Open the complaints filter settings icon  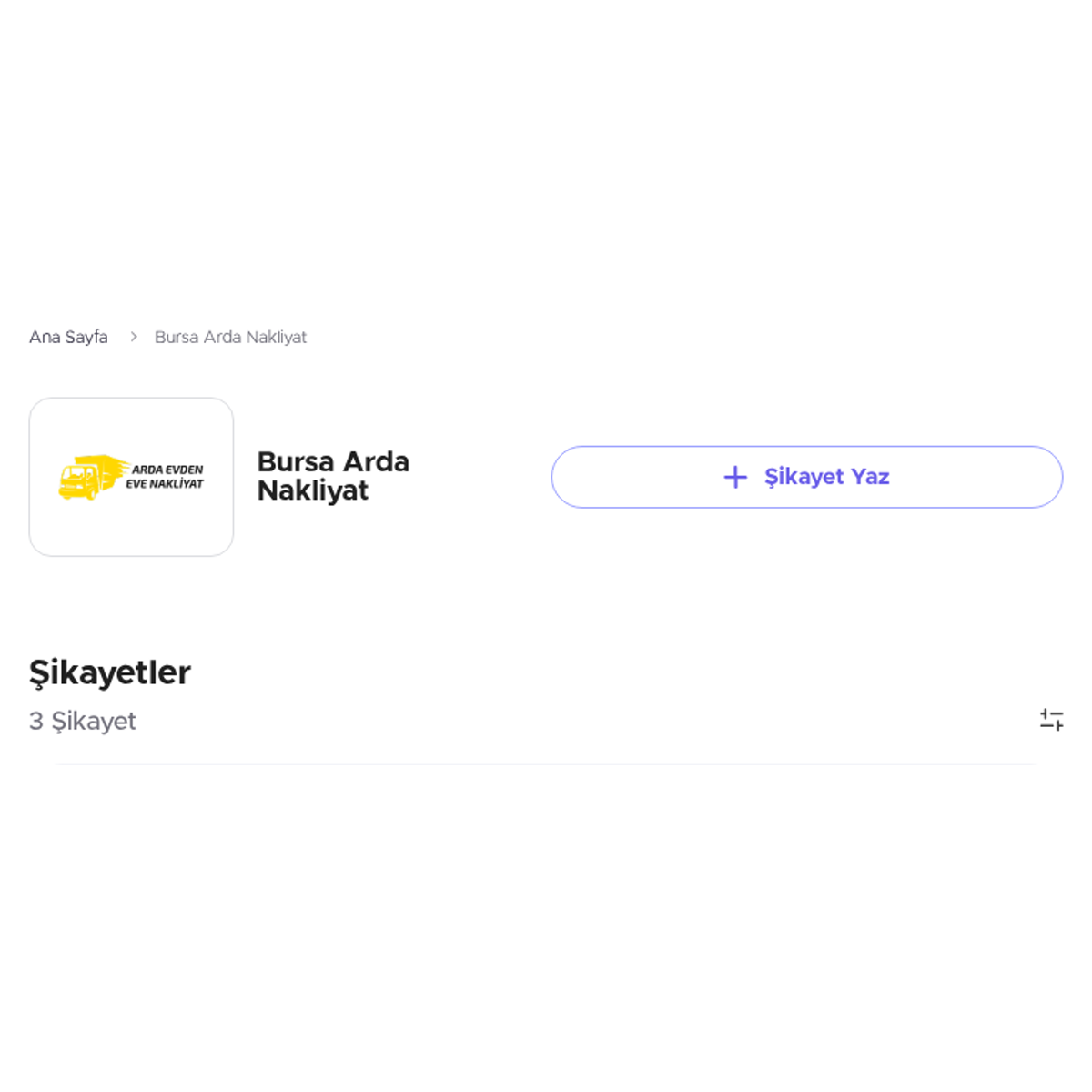[1051, 720]
